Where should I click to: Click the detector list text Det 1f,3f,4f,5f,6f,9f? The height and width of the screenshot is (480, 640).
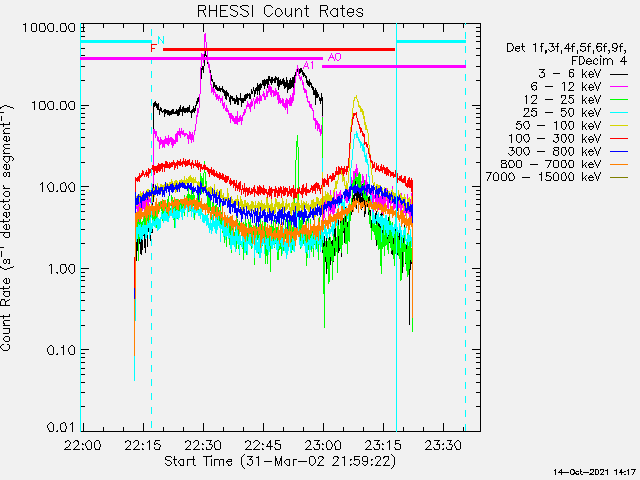tap(567, 48)
